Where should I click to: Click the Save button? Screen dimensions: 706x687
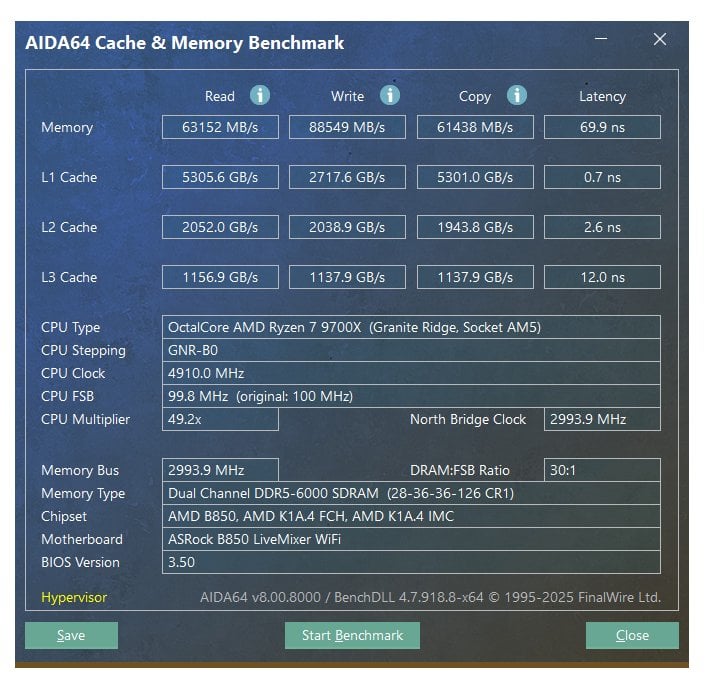(71, 635)
